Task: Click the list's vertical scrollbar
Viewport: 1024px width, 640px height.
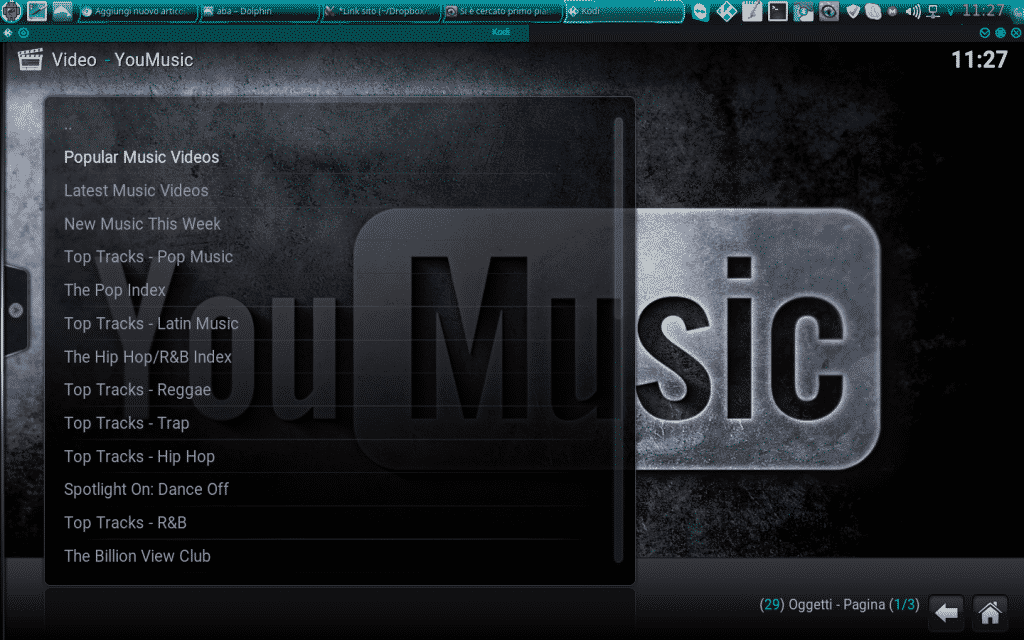Action: [x=618, y=340]
